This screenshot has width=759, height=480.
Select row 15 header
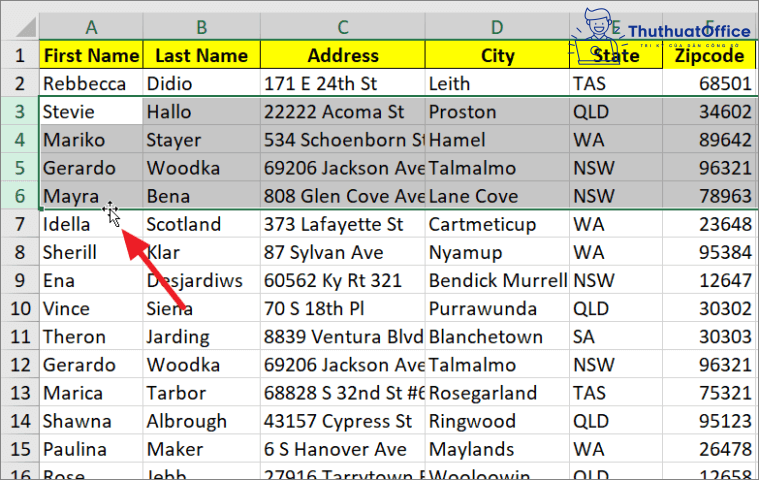[19, 449]
